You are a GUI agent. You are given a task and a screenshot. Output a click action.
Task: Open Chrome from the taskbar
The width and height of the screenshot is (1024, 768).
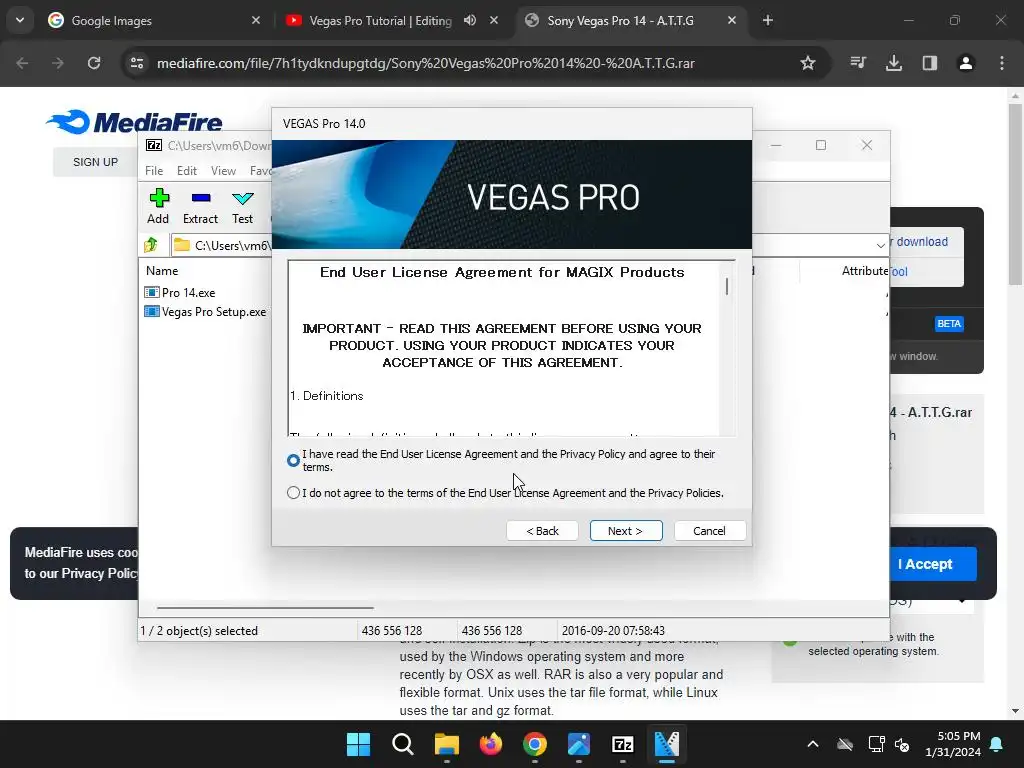[x=535, y=744]
